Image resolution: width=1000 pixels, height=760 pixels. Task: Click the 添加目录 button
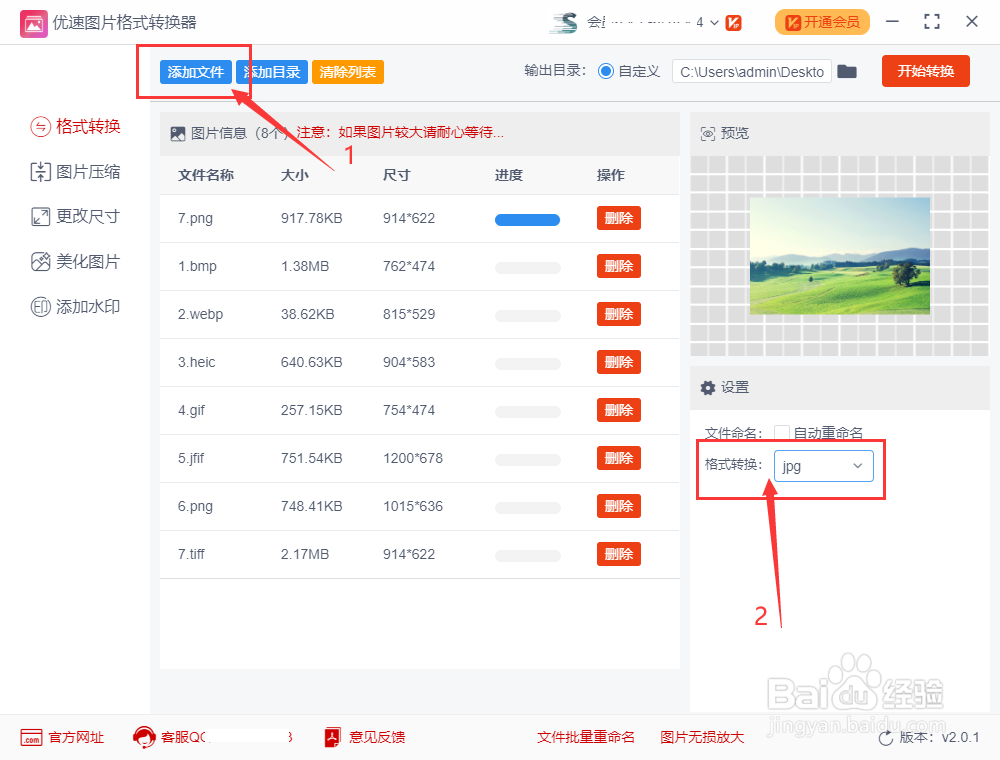tap(272, 72)
